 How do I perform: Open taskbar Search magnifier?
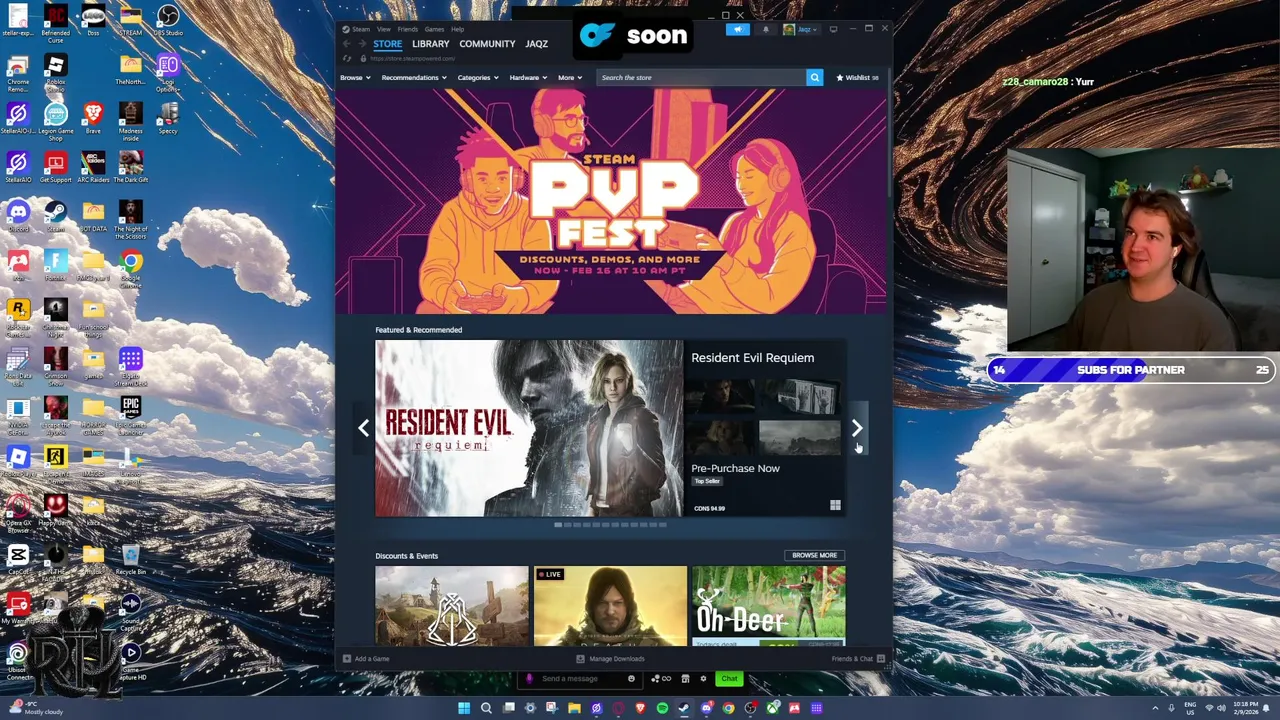[486, 708]
